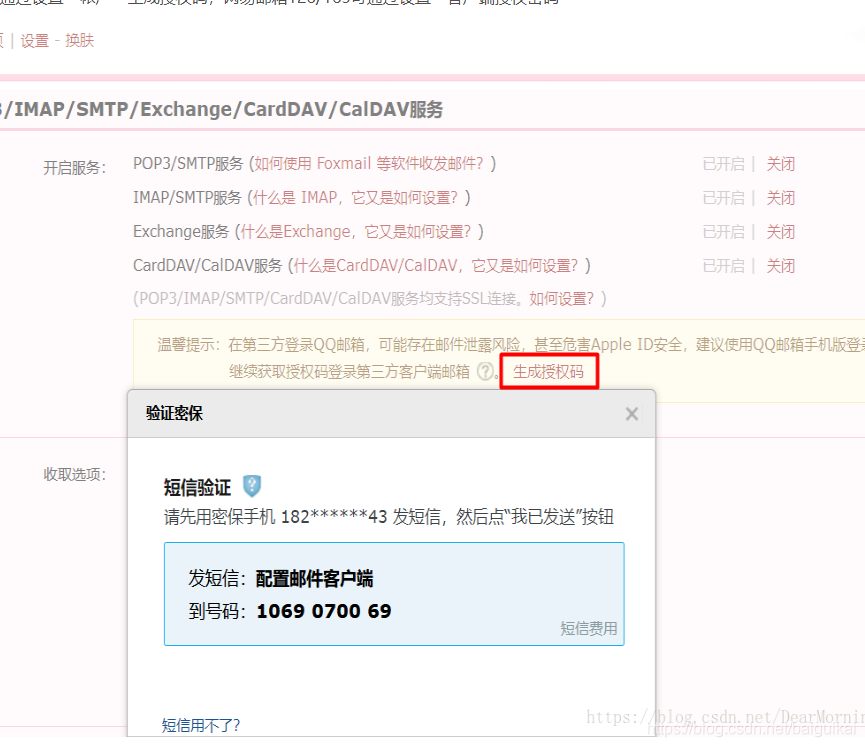The width and height of the screenshot is (865, 747).
Task: Click the 短信用不了? link
Action: [201, 725]
